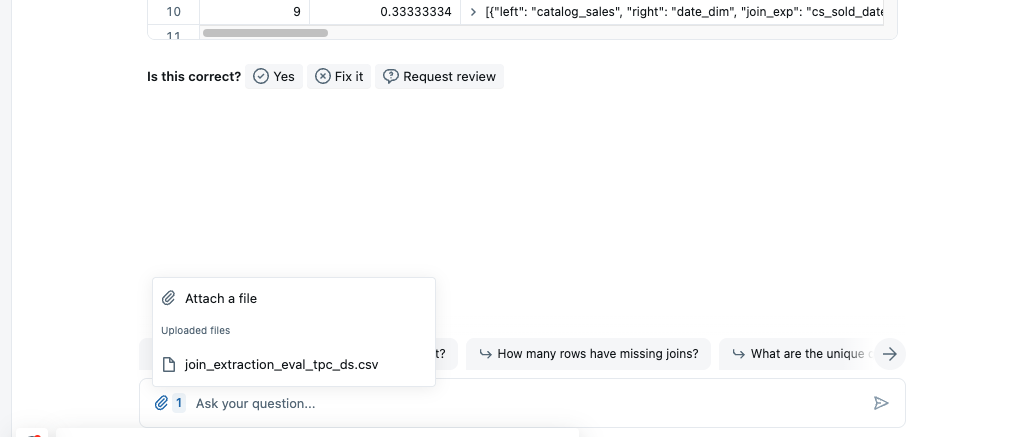Viewport: 1012px width, 437px height.
Task: Select the cell showing 0.33333334
Action: [x=384, y=11]
